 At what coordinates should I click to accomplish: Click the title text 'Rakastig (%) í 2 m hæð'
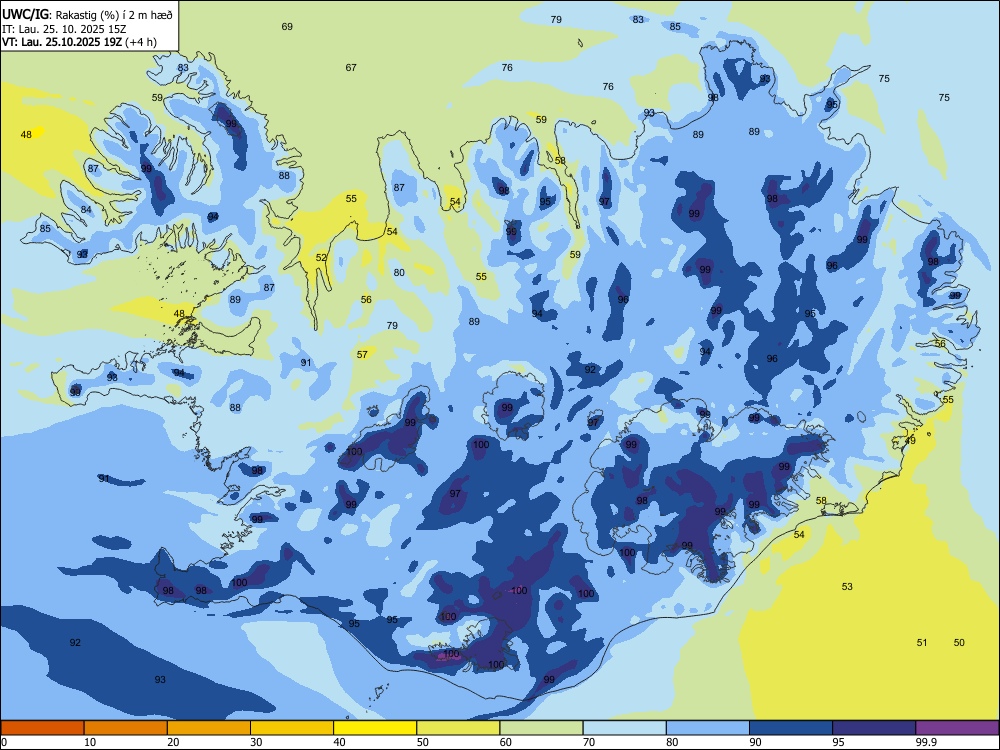[115, 14]
